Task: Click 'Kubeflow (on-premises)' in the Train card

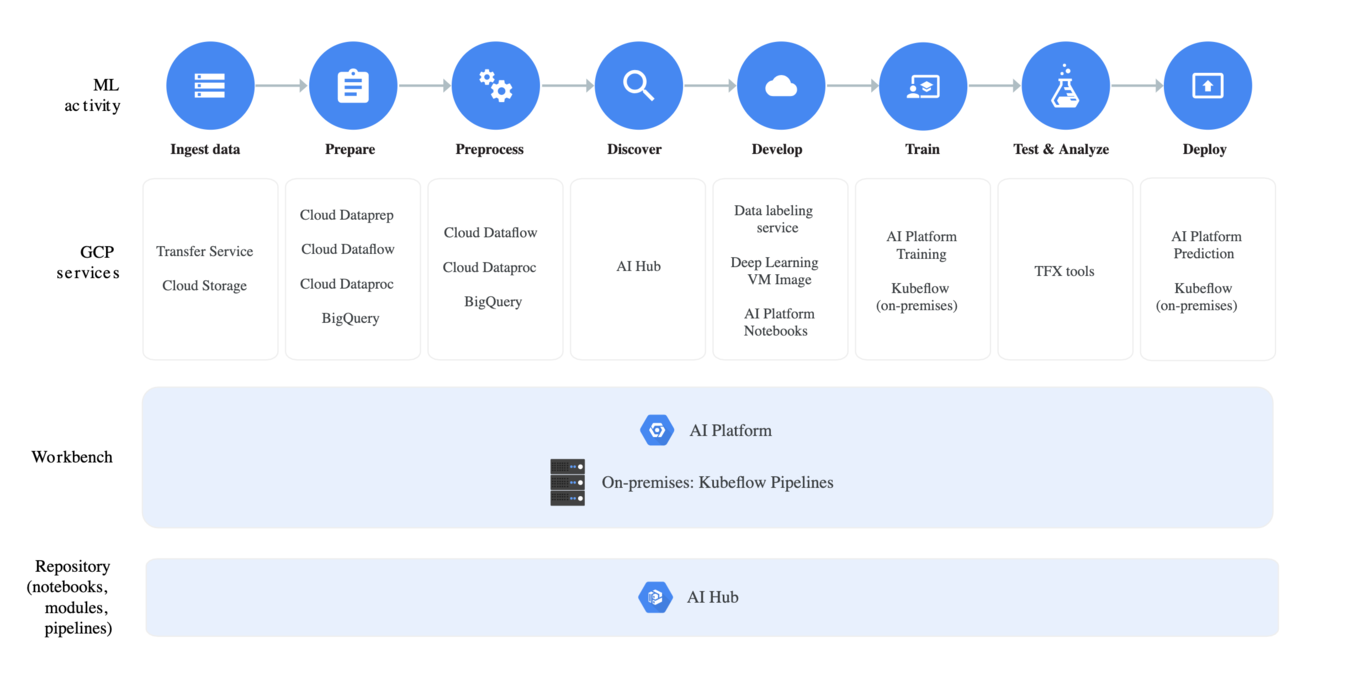Action: (918, 297)
